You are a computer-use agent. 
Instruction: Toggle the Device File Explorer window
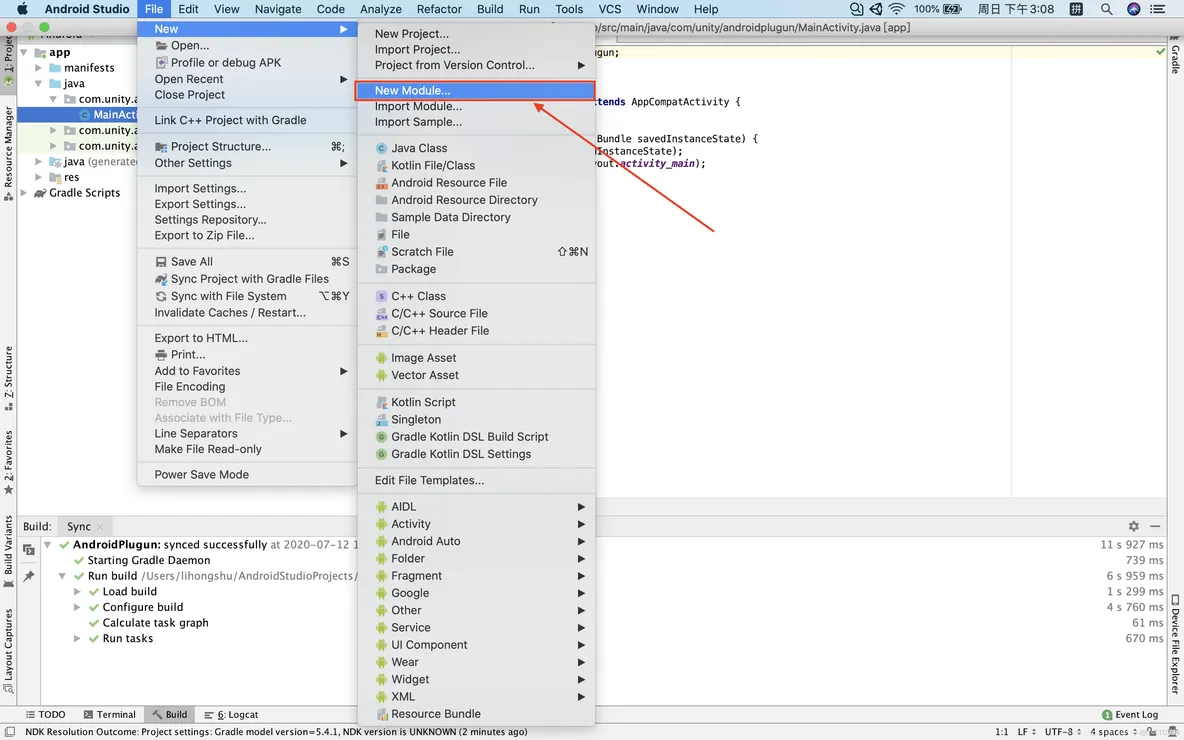click(1176, 644)
